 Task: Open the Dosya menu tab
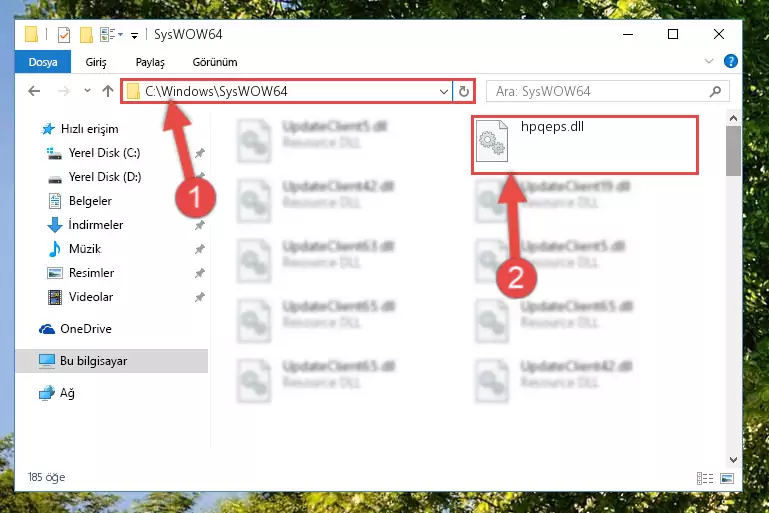[43, 62]
